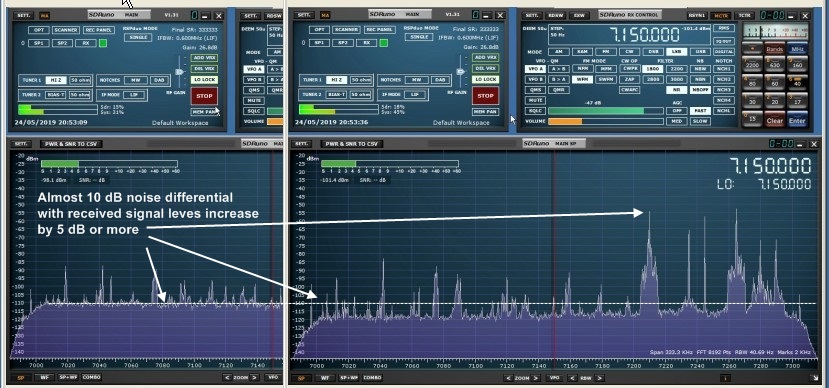Enable the NCH1 notch filter
Screen dimensions: 829x388
[724, 69]
